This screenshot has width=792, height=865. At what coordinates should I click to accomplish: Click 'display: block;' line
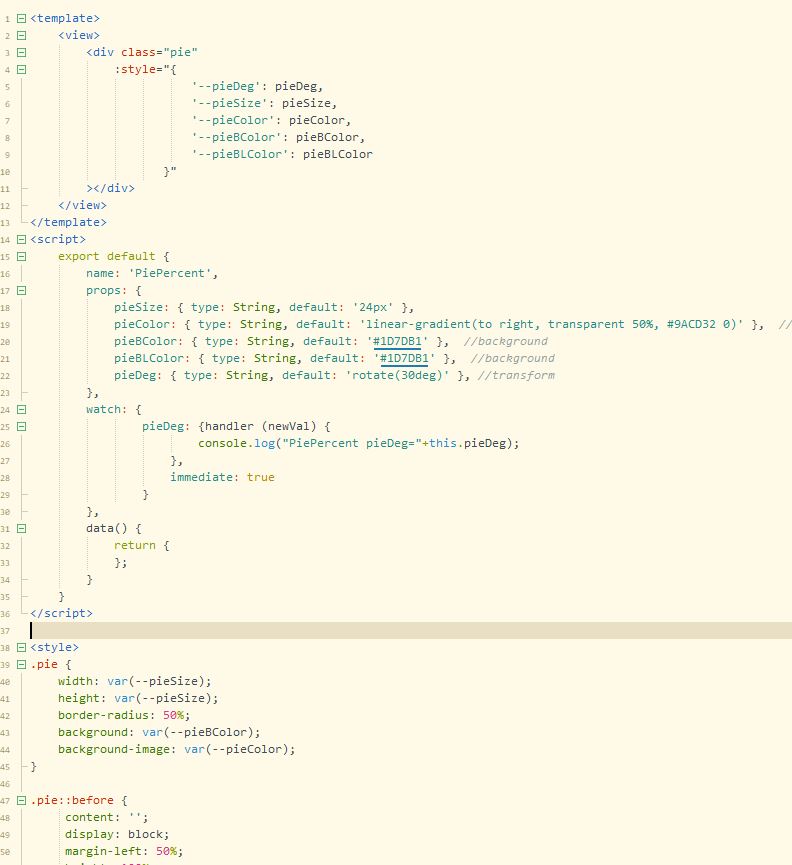(x=117, y=835)
